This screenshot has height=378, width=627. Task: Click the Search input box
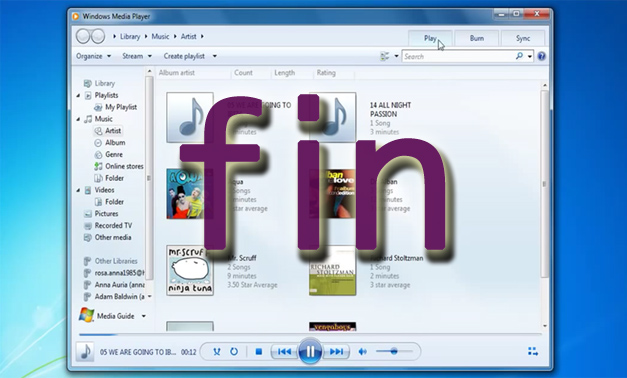458,56
